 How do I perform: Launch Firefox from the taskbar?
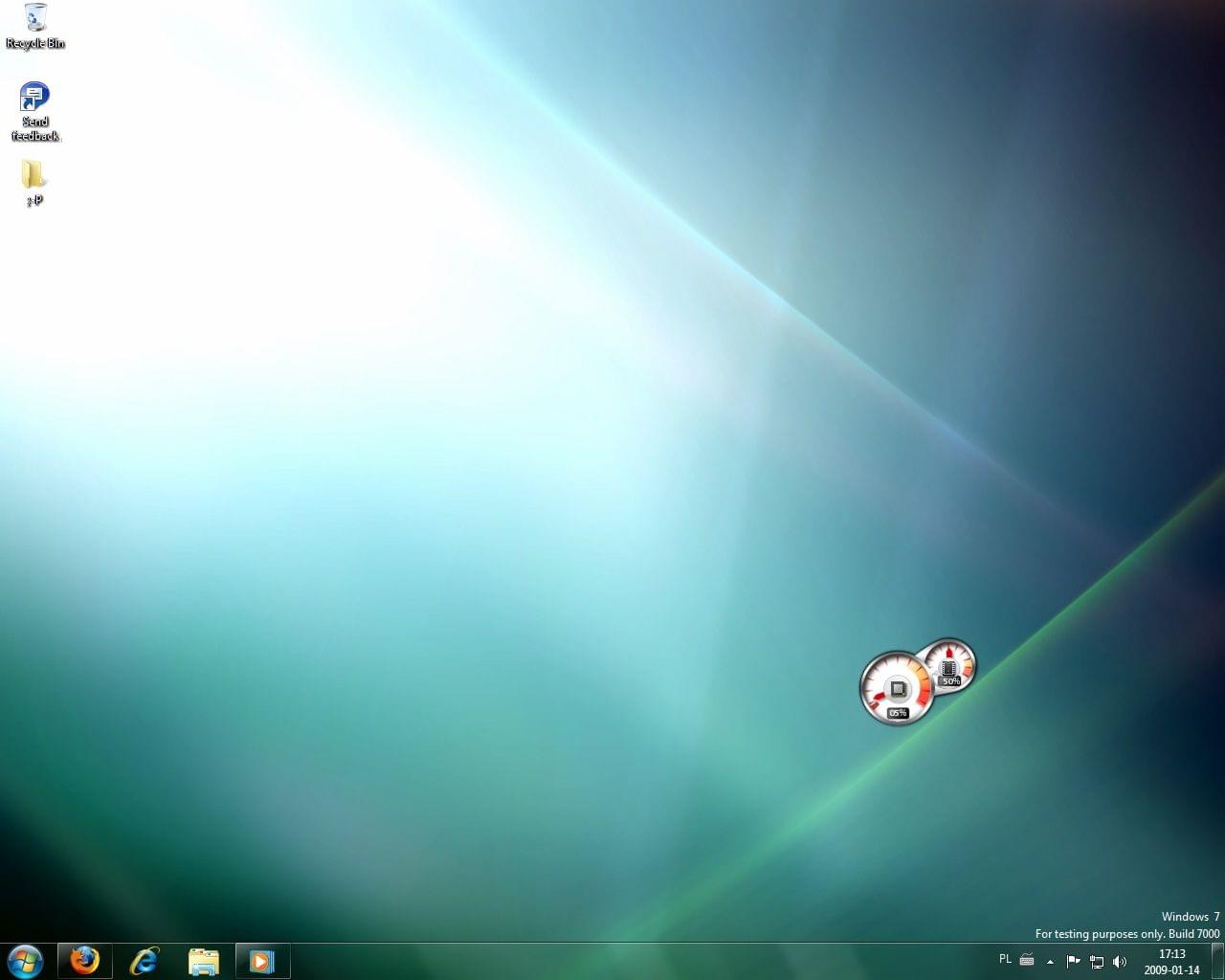coord(84,961)
